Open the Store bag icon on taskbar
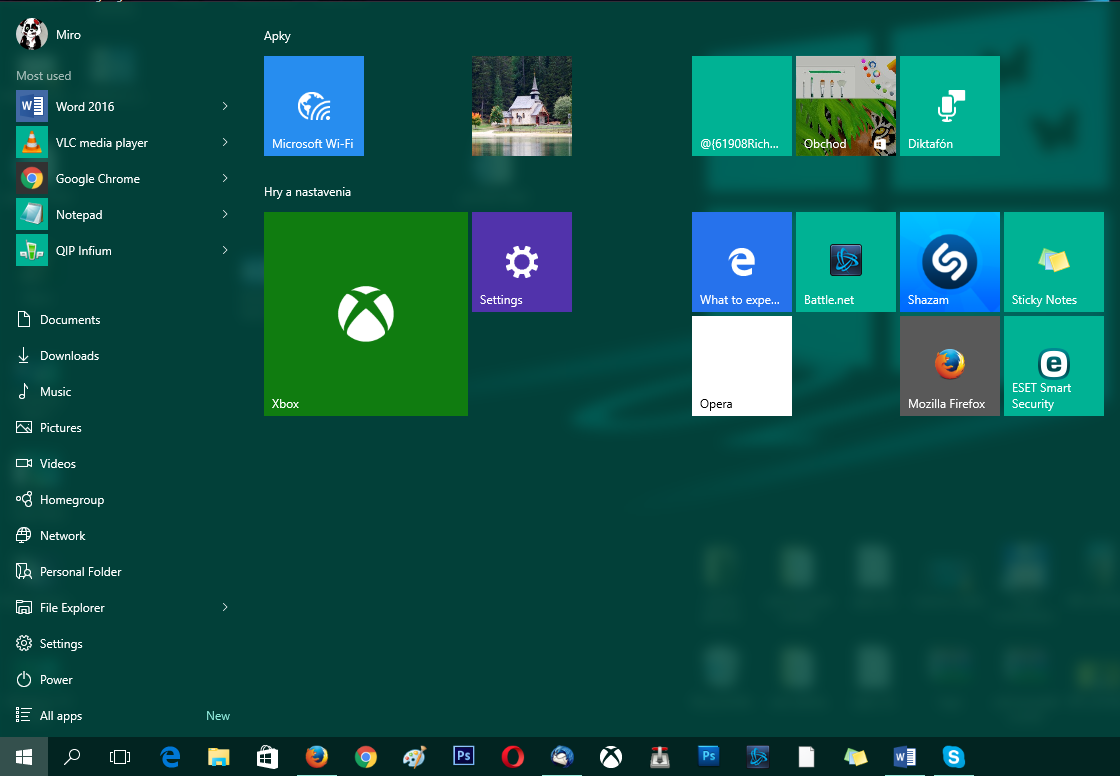 point(267,756)
